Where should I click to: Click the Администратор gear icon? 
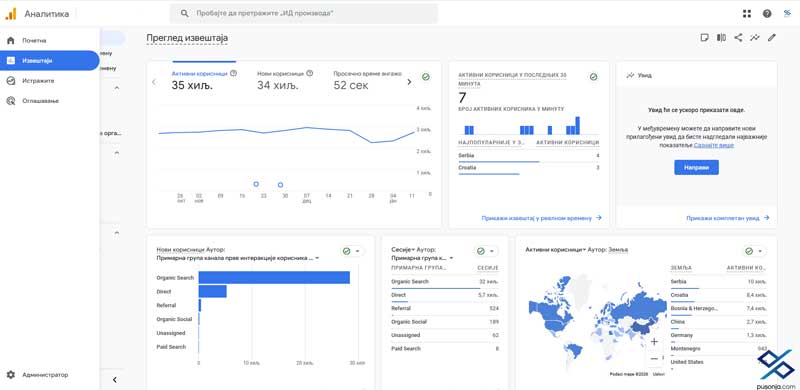[x=11, y=375]
